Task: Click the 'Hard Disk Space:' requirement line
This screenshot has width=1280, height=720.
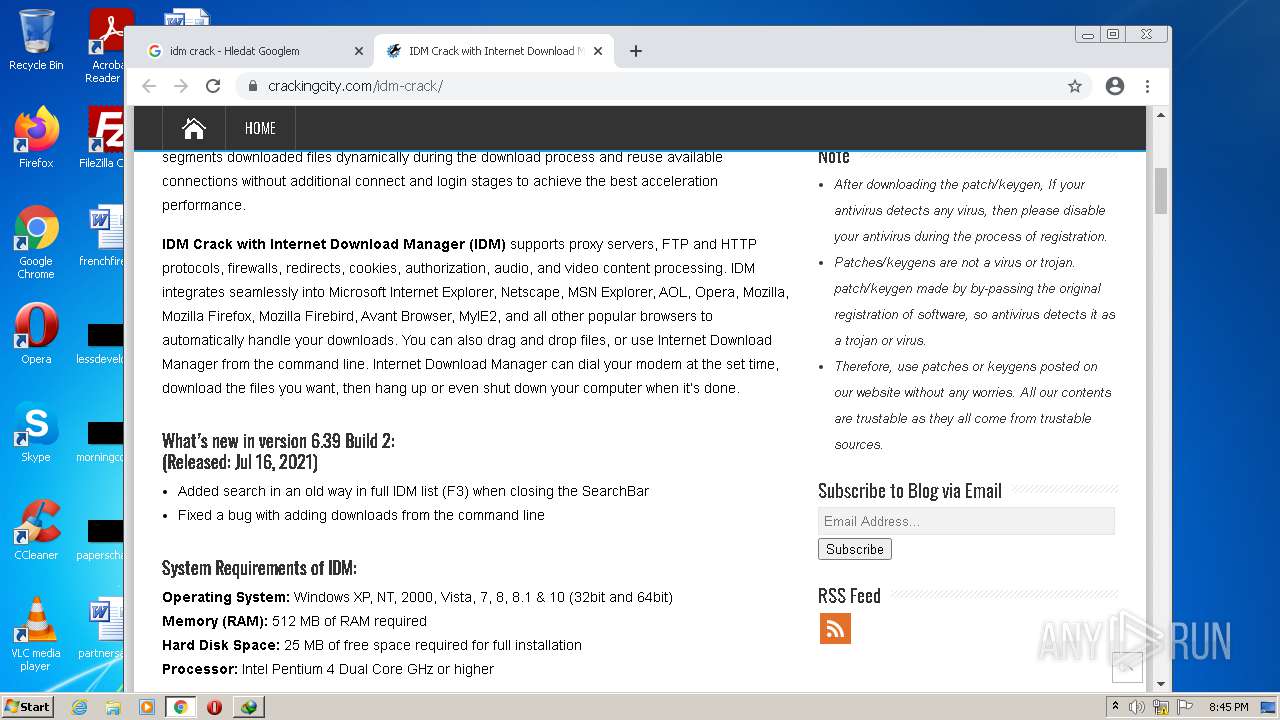Action: (x=372, y=645)
